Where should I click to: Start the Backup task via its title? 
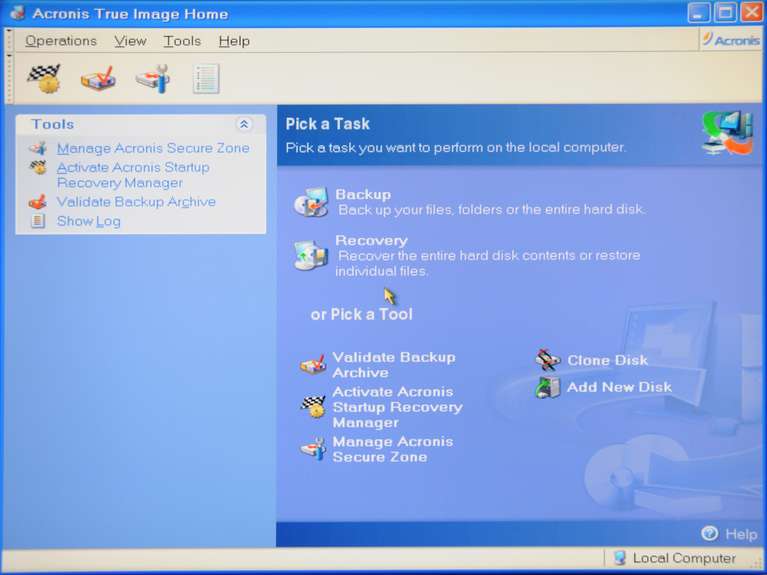(363, 194)
